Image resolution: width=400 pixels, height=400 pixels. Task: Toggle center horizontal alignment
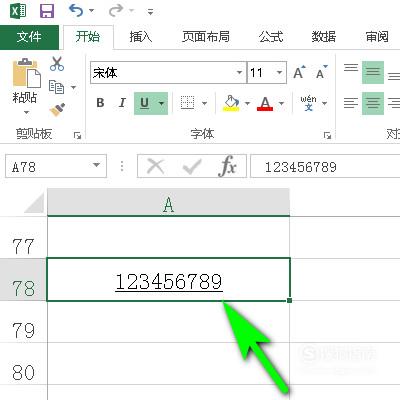[x=373, y=103]
